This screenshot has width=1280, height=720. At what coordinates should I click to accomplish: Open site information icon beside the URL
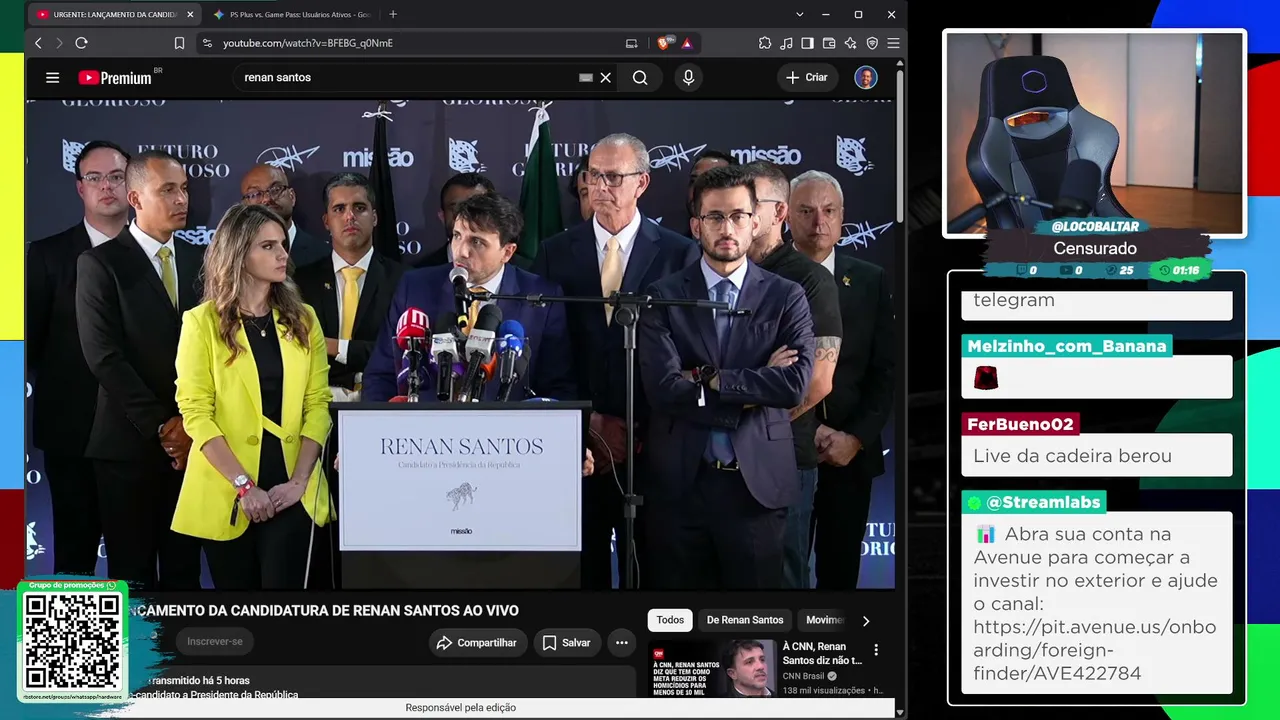[x=207, y=43]
